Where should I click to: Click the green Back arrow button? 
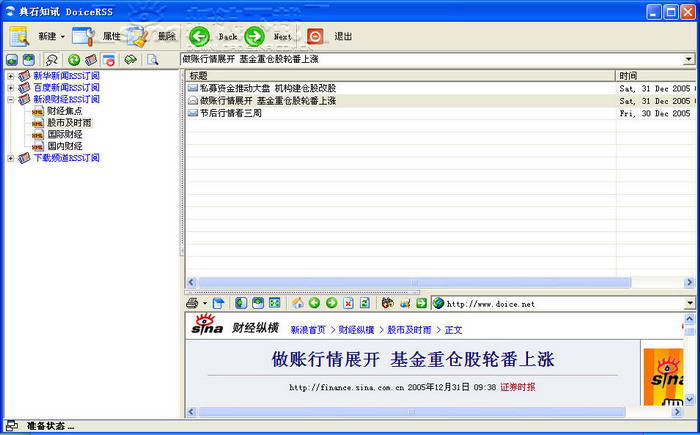199,36
